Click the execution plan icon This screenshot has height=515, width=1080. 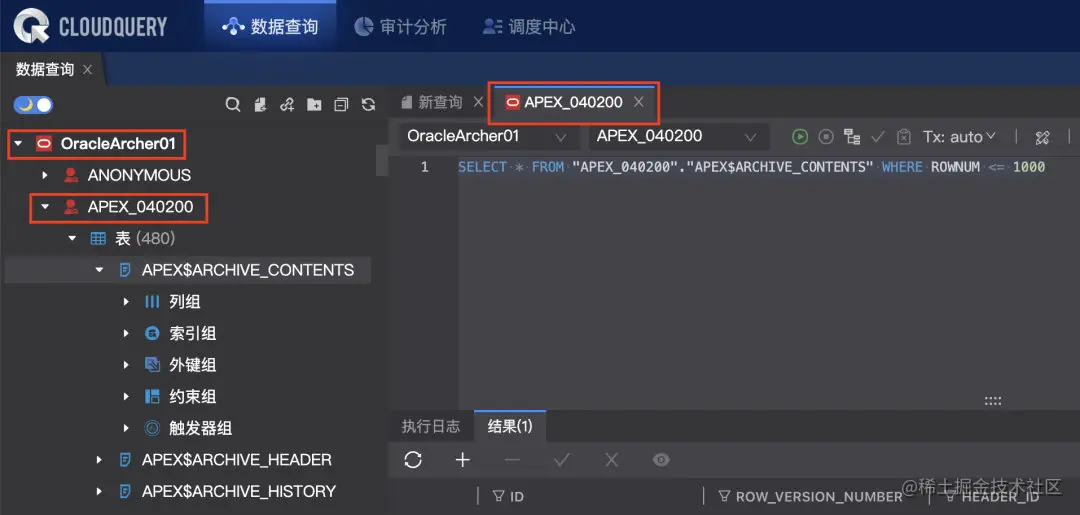[x=852, y=136]
